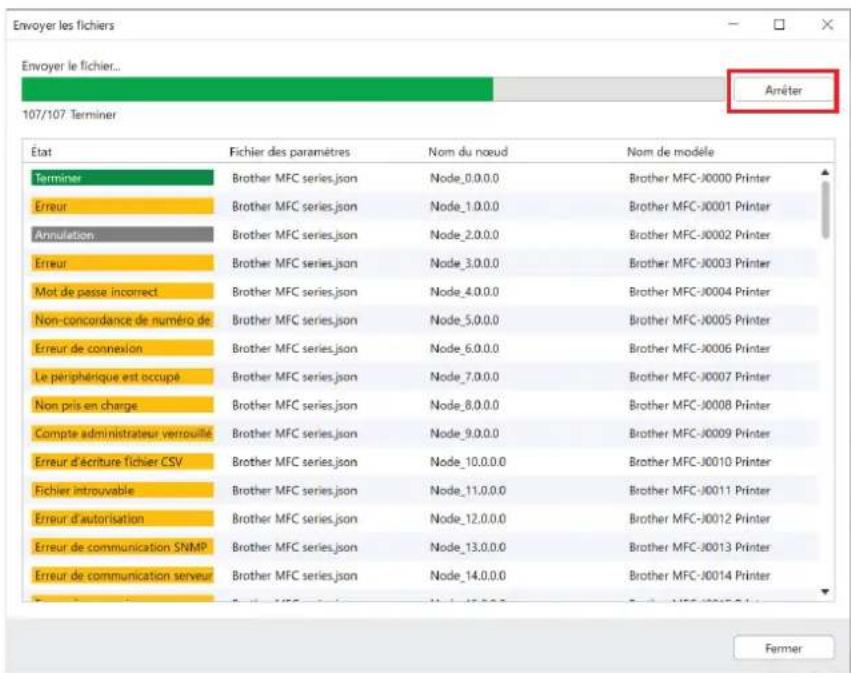
Task: Select the Fichier introuvable status
Action: 122,491
